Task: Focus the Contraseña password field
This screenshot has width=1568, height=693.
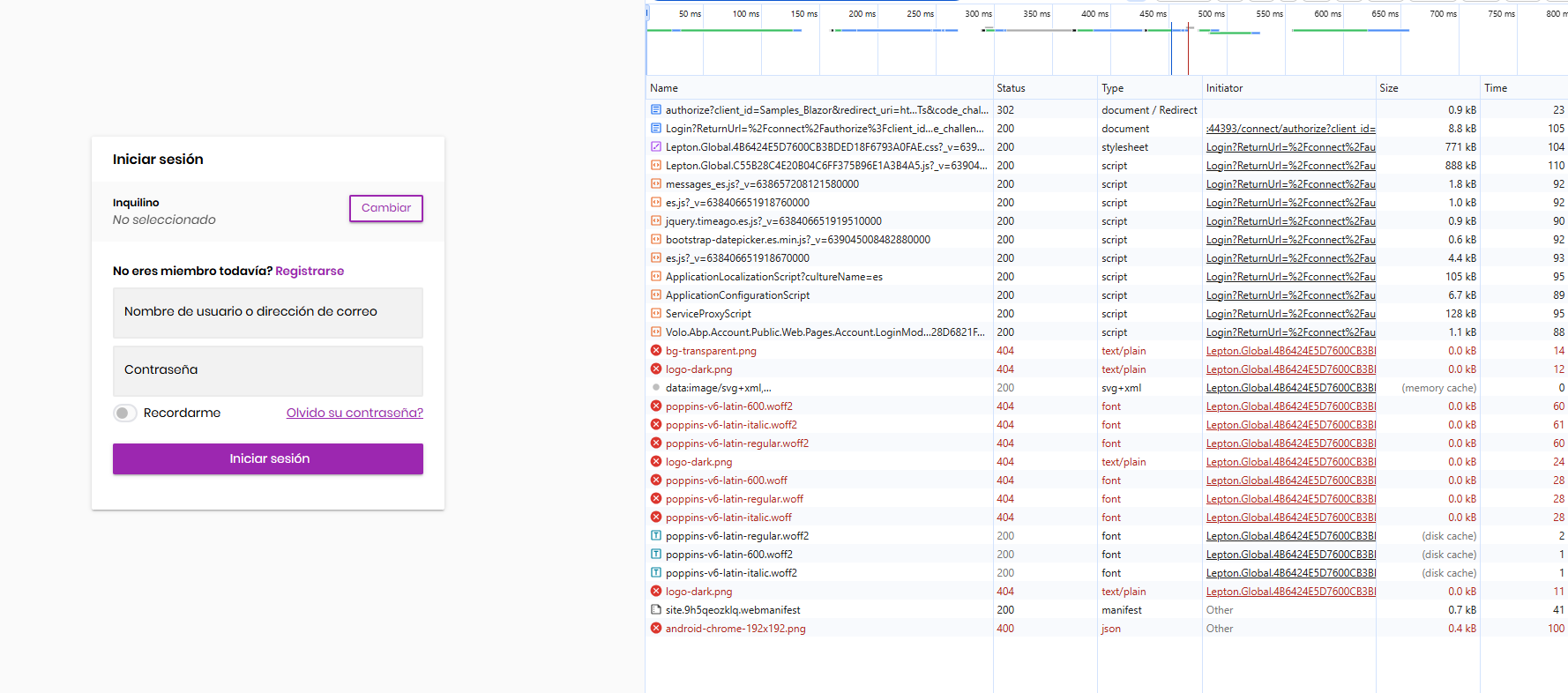Action: pos(268,370)
